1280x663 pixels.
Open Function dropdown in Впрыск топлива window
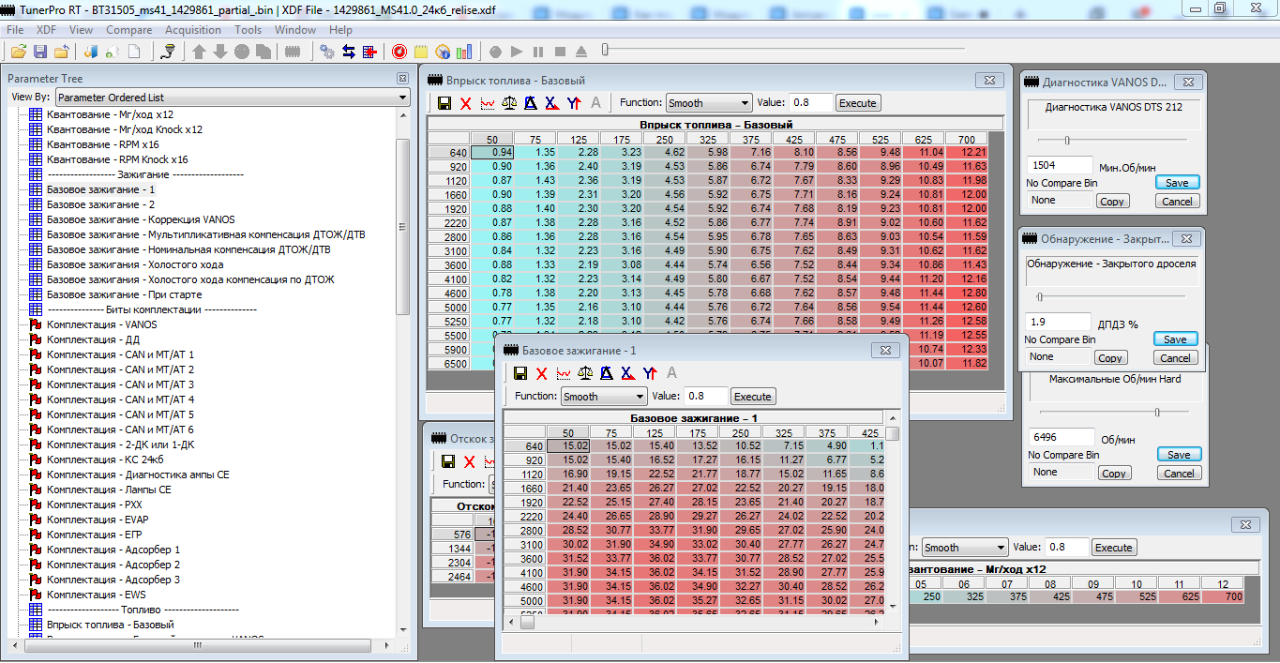(709, 103)
